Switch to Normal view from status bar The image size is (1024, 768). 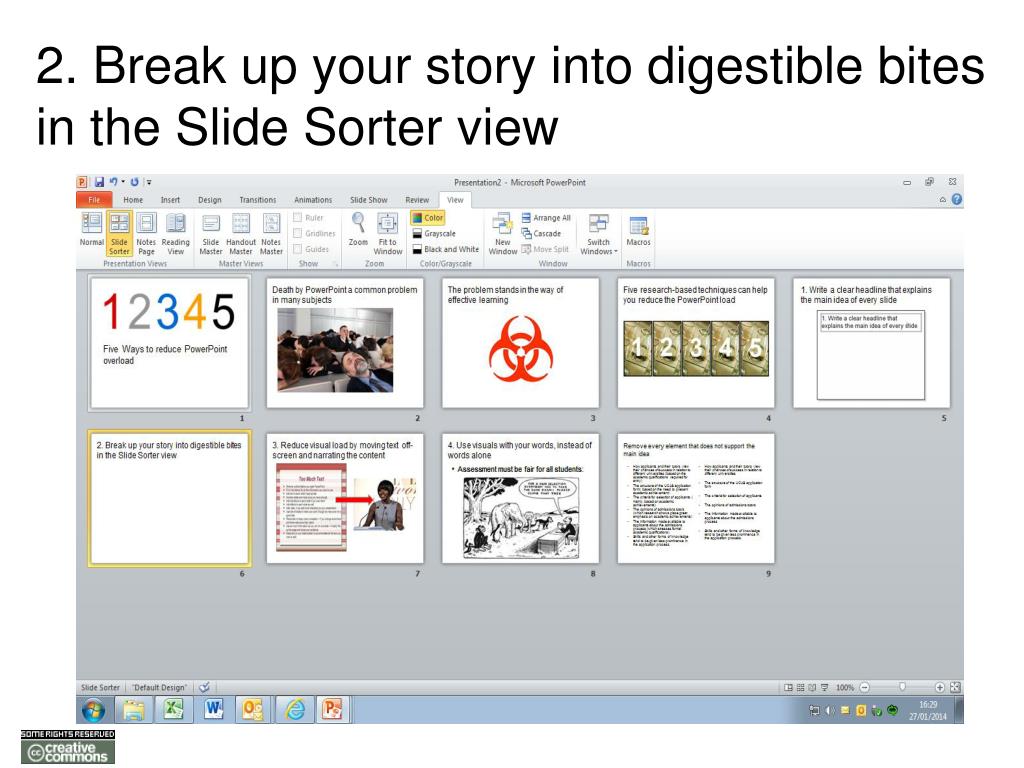pos(788,687)
